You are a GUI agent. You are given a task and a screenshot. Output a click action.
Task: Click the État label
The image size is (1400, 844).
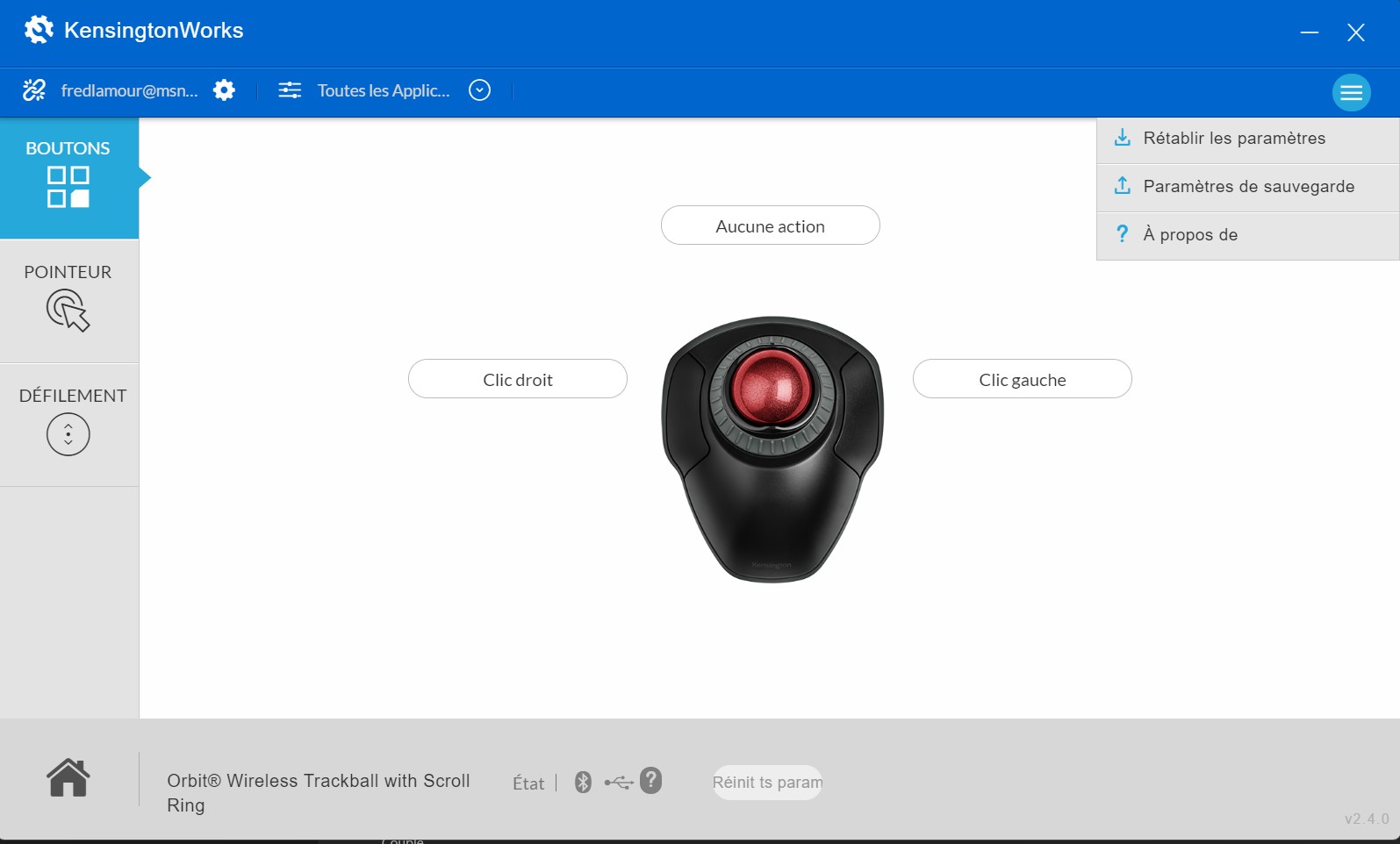(528, 783)
